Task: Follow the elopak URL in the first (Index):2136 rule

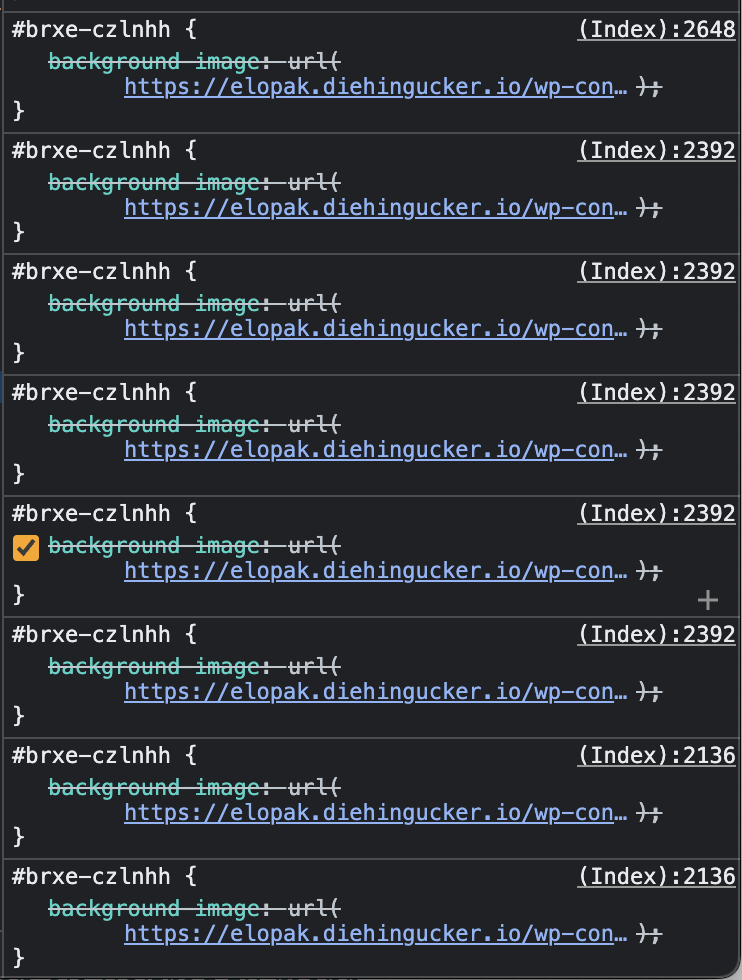Action: point(376,812)
